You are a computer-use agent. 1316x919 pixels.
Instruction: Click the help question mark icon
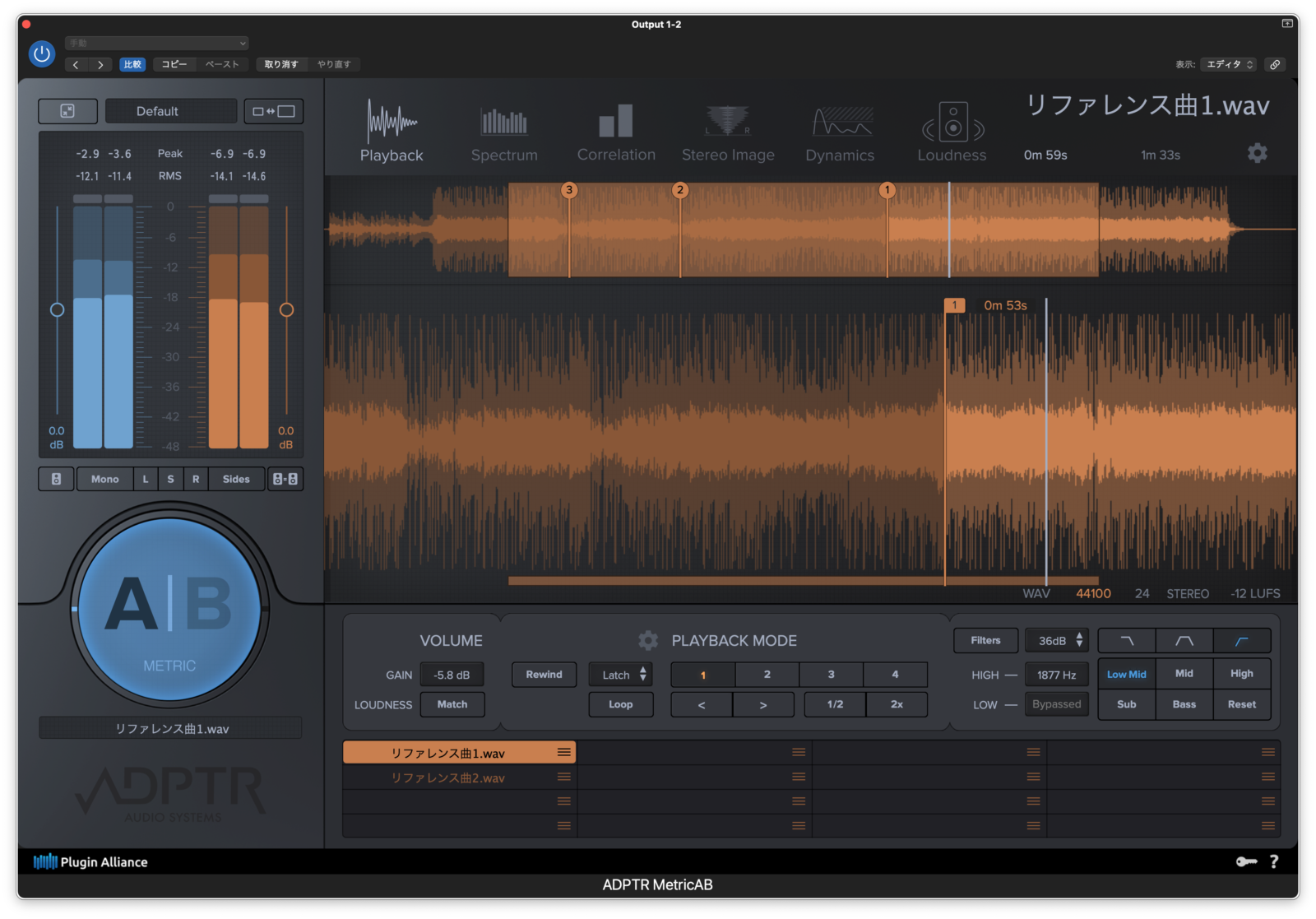pos(1274,861)
